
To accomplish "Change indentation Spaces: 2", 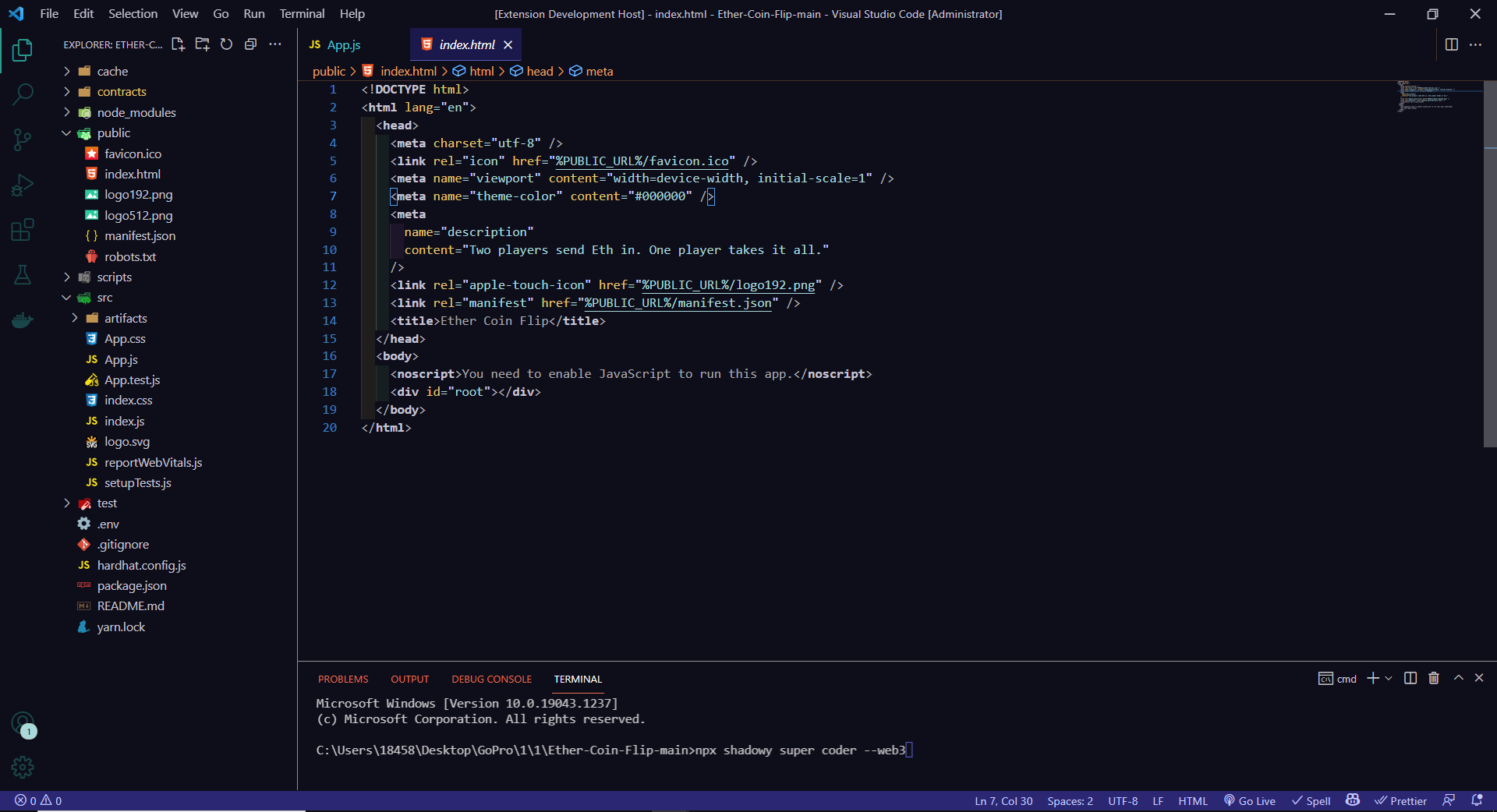I will pos(1070,801).
